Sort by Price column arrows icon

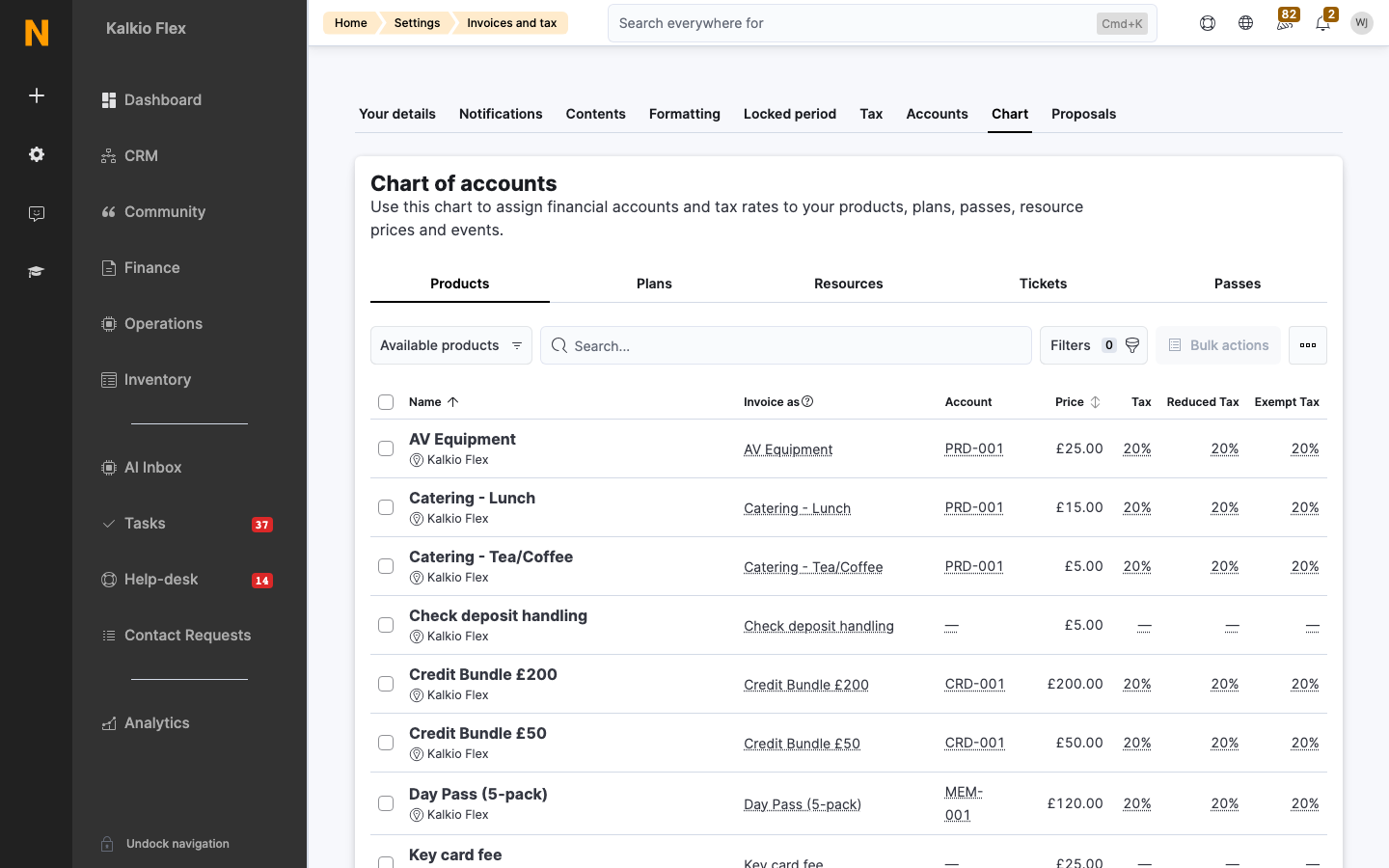click(1095, 402)
